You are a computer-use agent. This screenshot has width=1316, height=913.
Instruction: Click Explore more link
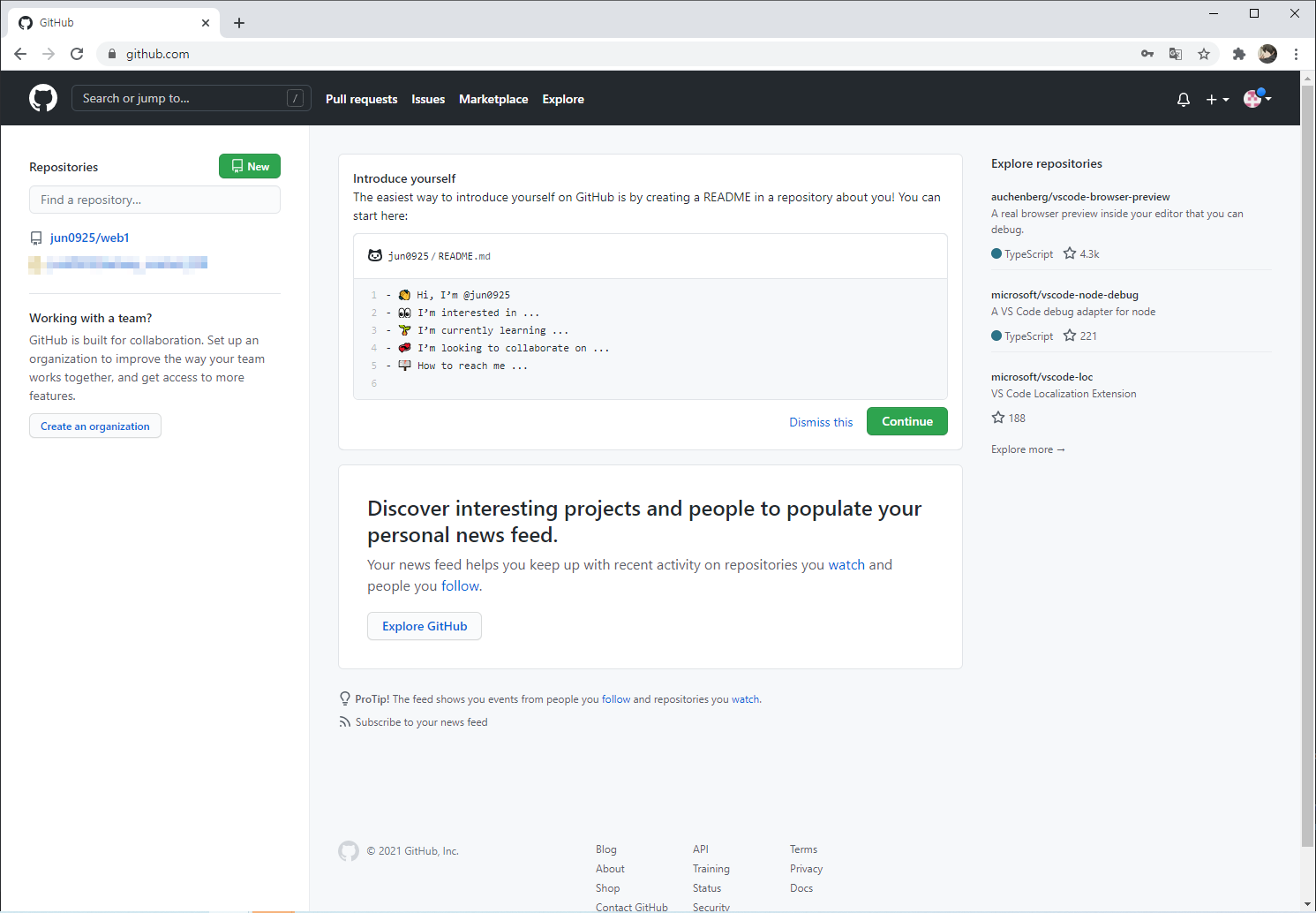pos(1028,449)
